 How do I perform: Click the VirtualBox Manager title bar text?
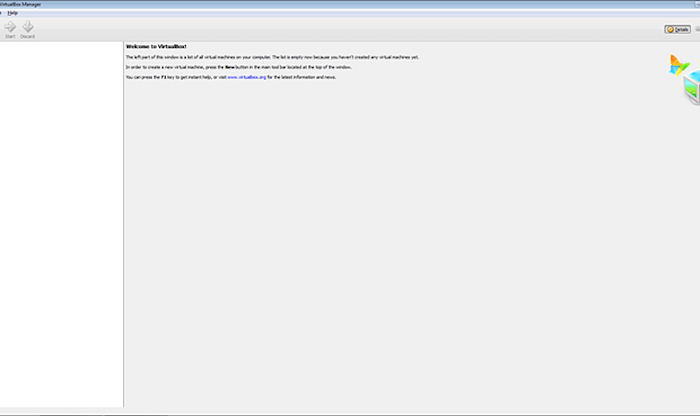click(20, 4)
